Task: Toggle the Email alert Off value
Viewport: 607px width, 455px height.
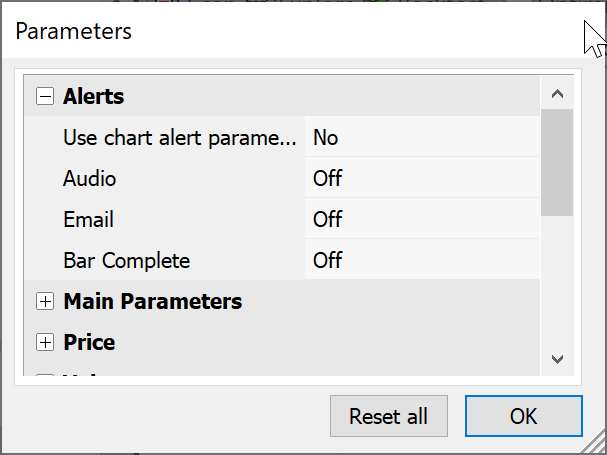Action: tap(327, 220)
